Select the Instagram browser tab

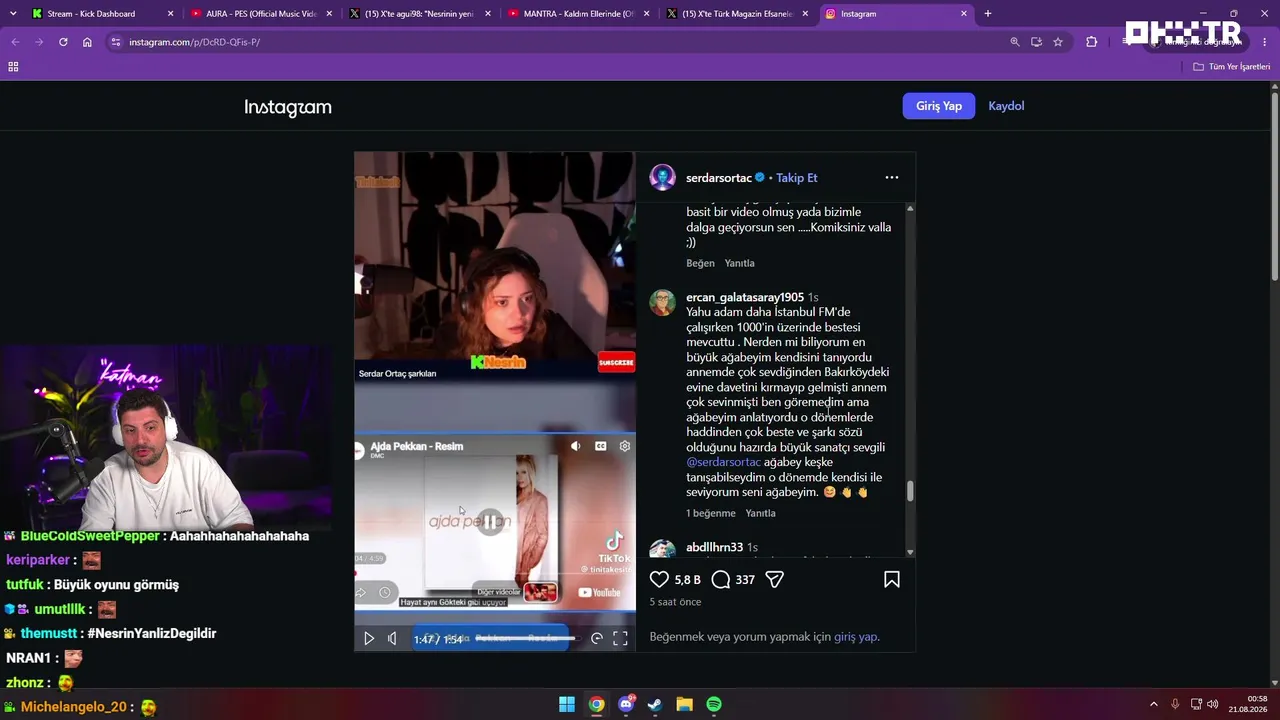pos(896,14)
